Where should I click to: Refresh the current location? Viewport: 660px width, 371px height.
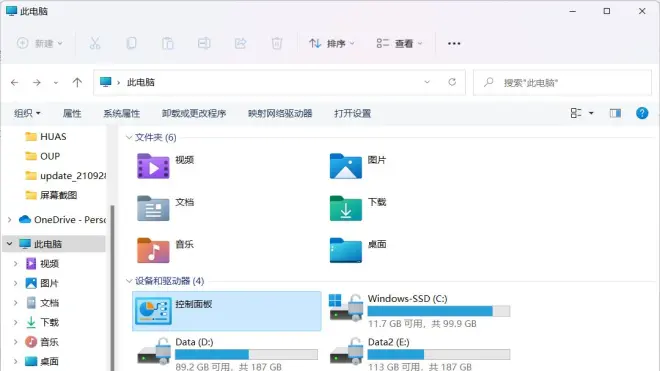point(452,82)
